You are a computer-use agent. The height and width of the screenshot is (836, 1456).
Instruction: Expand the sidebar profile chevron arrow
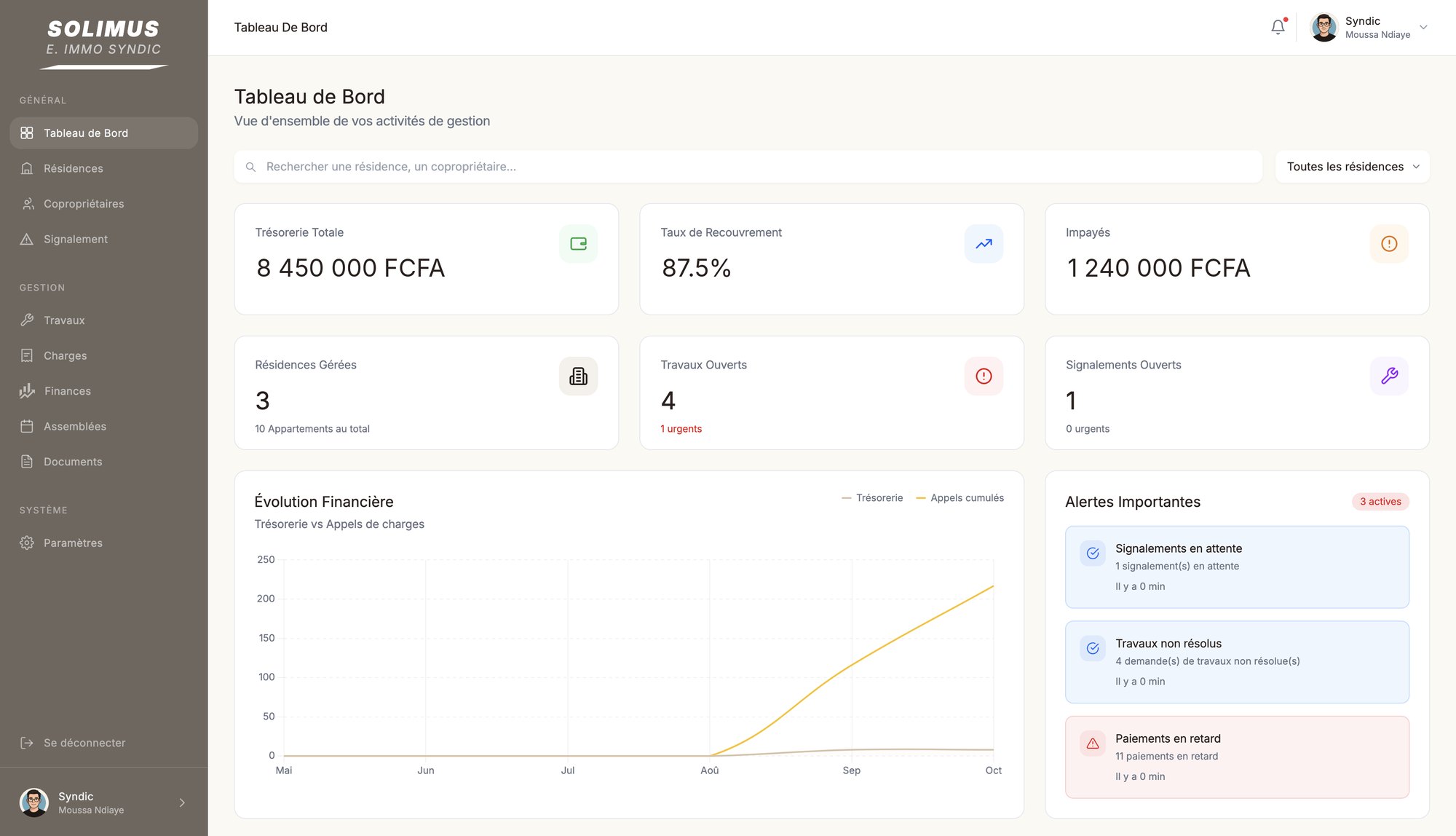(182, 803)
